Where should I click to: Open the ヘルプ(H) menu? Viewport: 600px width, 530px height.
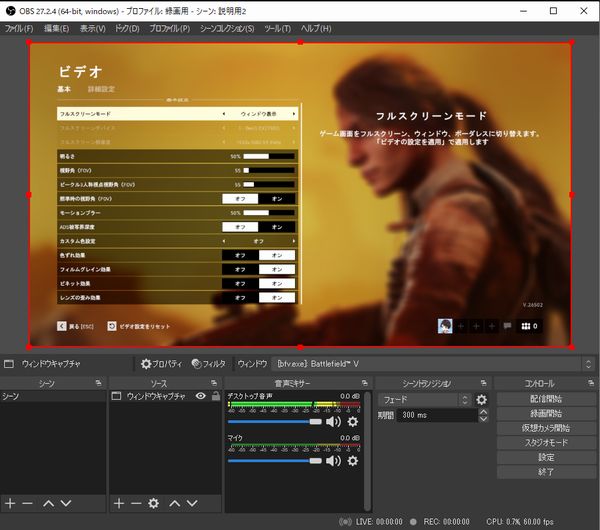click(x=316, y=29)
